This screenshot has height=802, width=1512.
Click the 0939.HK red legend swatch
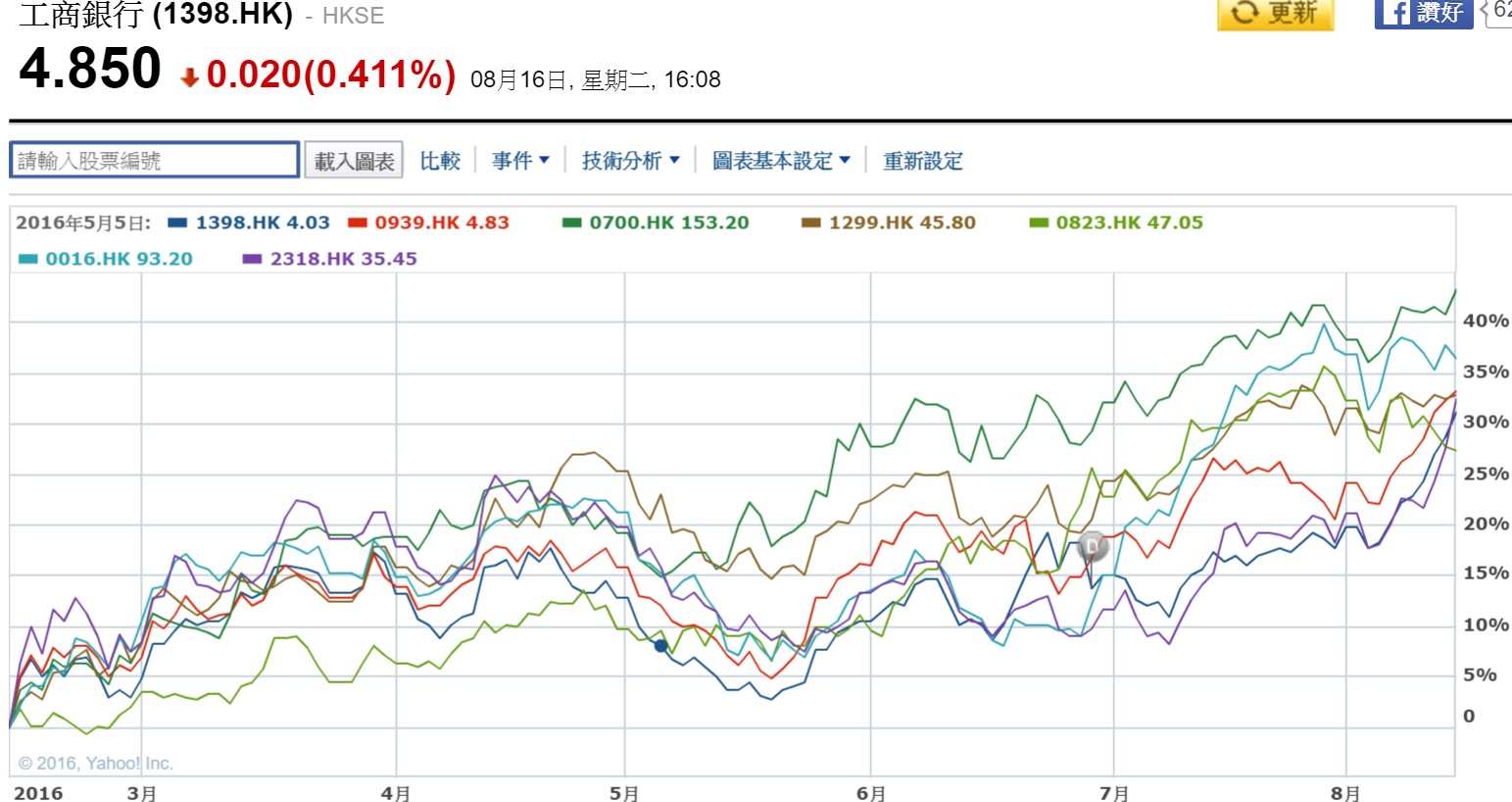pos(358,223)
